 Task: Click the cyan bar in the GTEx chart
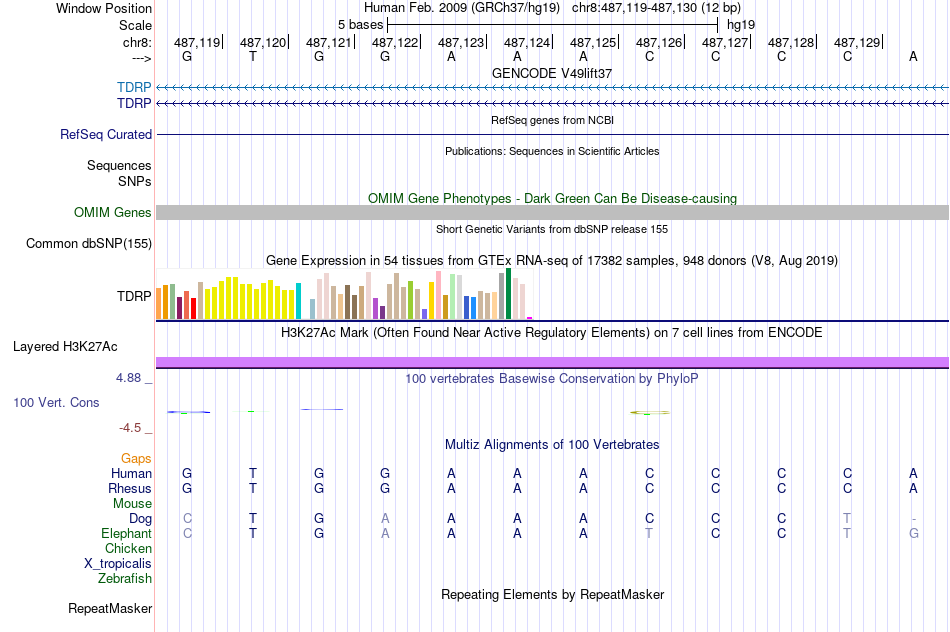(298, 301)
